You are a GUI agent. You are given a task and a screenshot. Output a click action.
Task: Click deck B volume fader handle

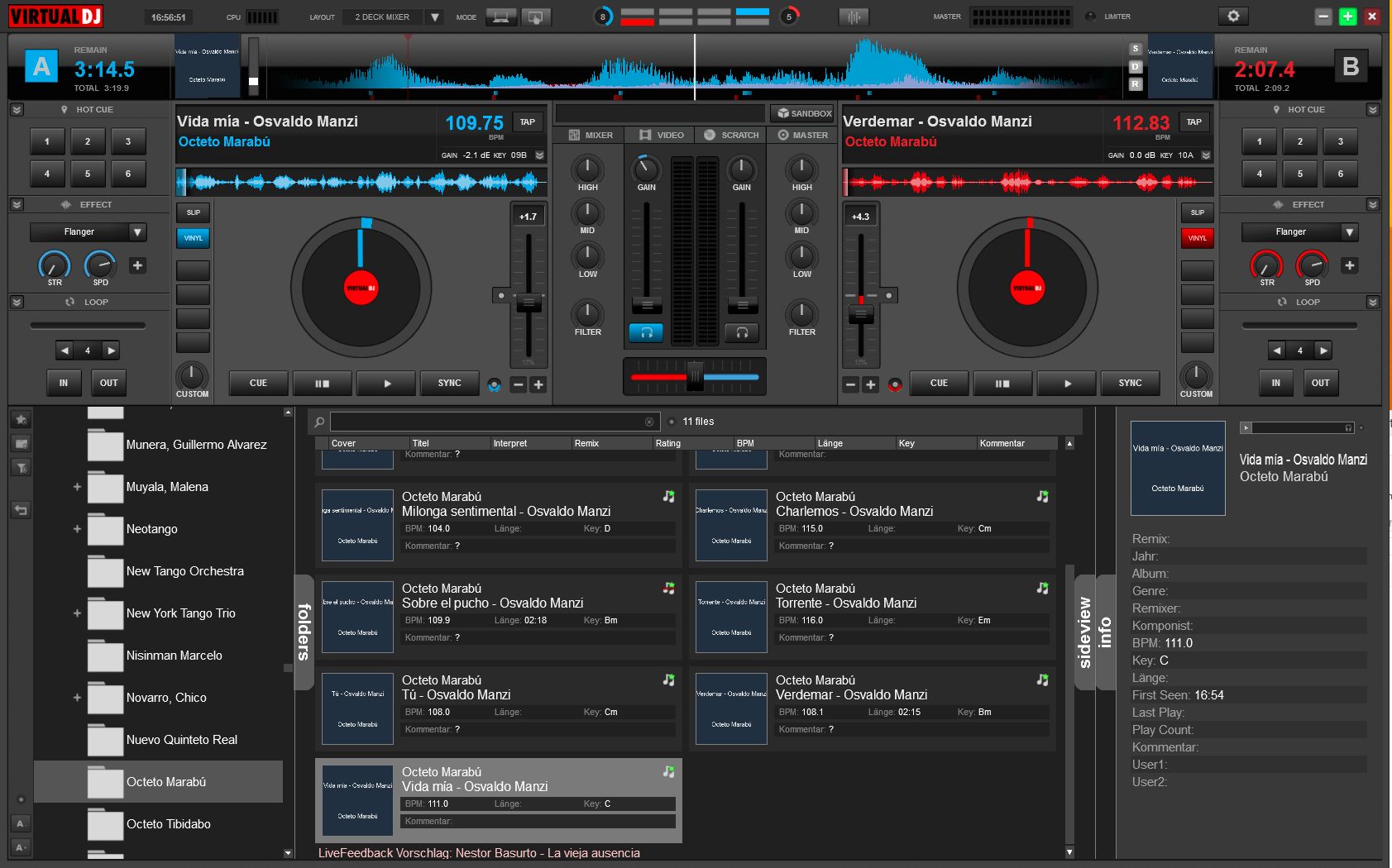pyautogui.click(x=742, y=305)
